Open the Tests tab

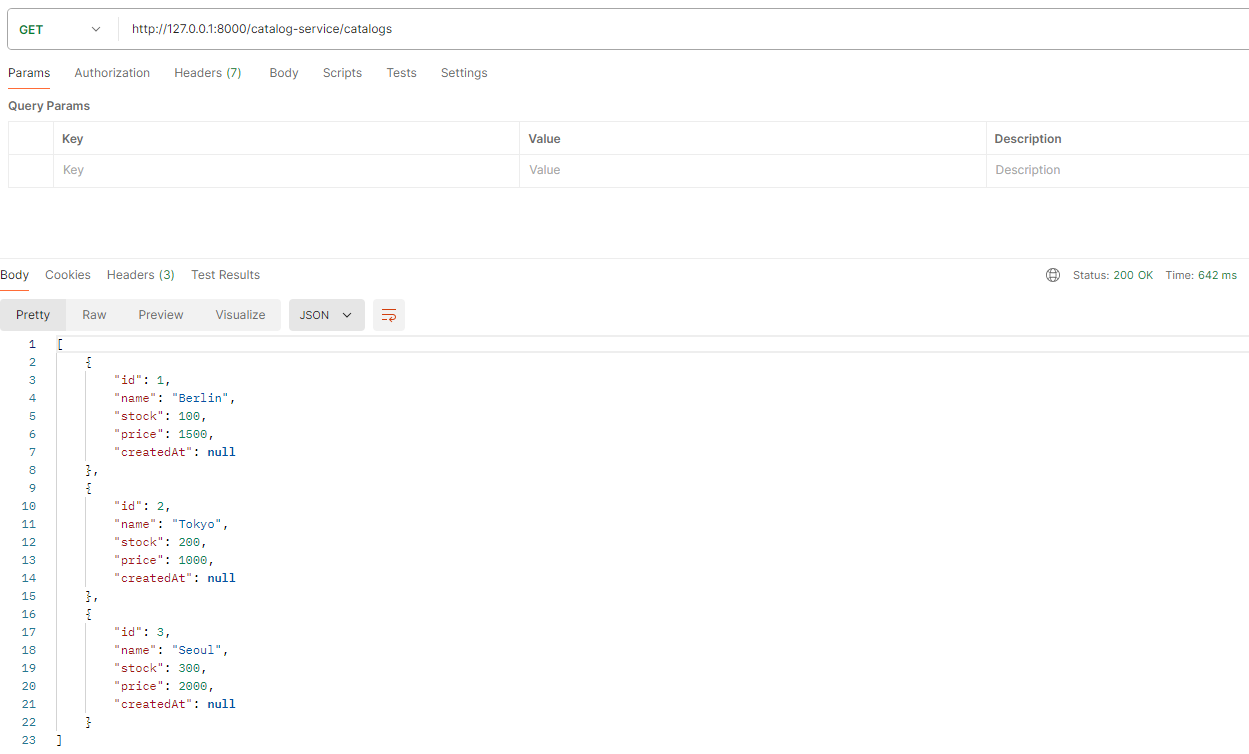point(401,73)
